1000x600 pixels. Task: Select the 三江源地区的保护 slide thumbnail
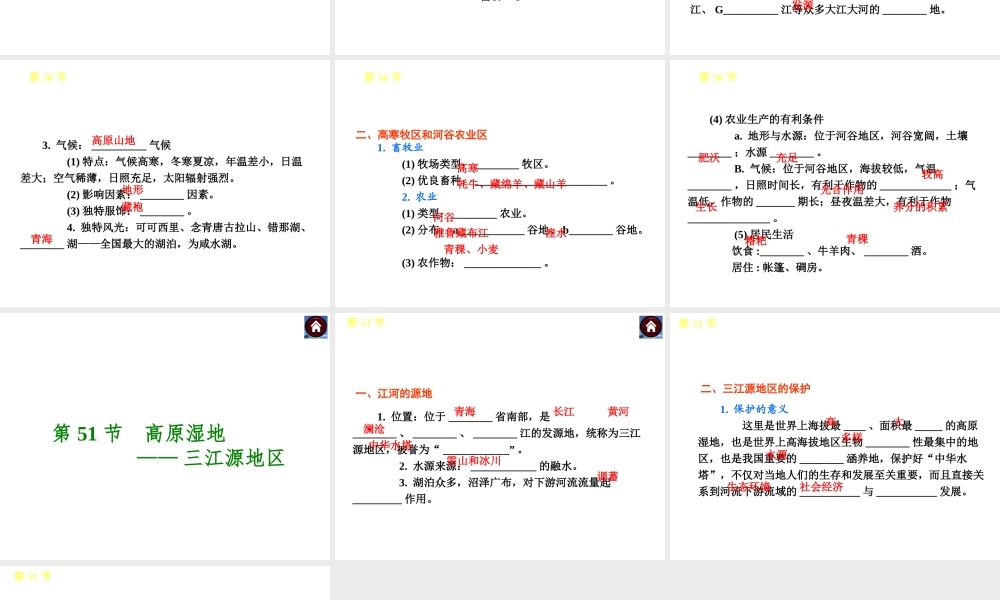(x=835, y=436)
